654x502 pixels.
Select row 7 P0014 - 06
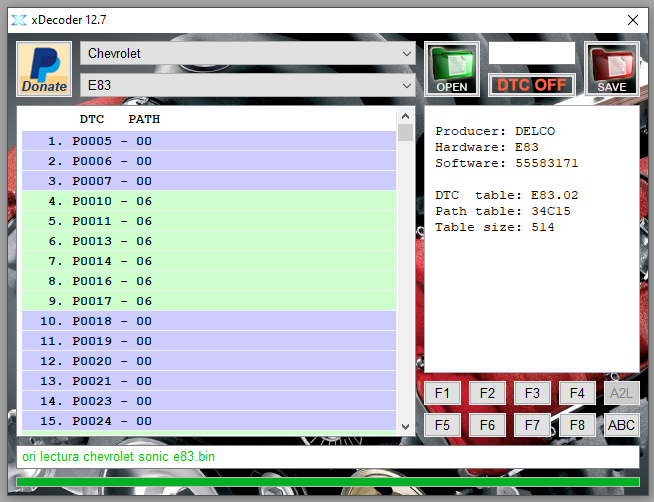pos(209,261)
